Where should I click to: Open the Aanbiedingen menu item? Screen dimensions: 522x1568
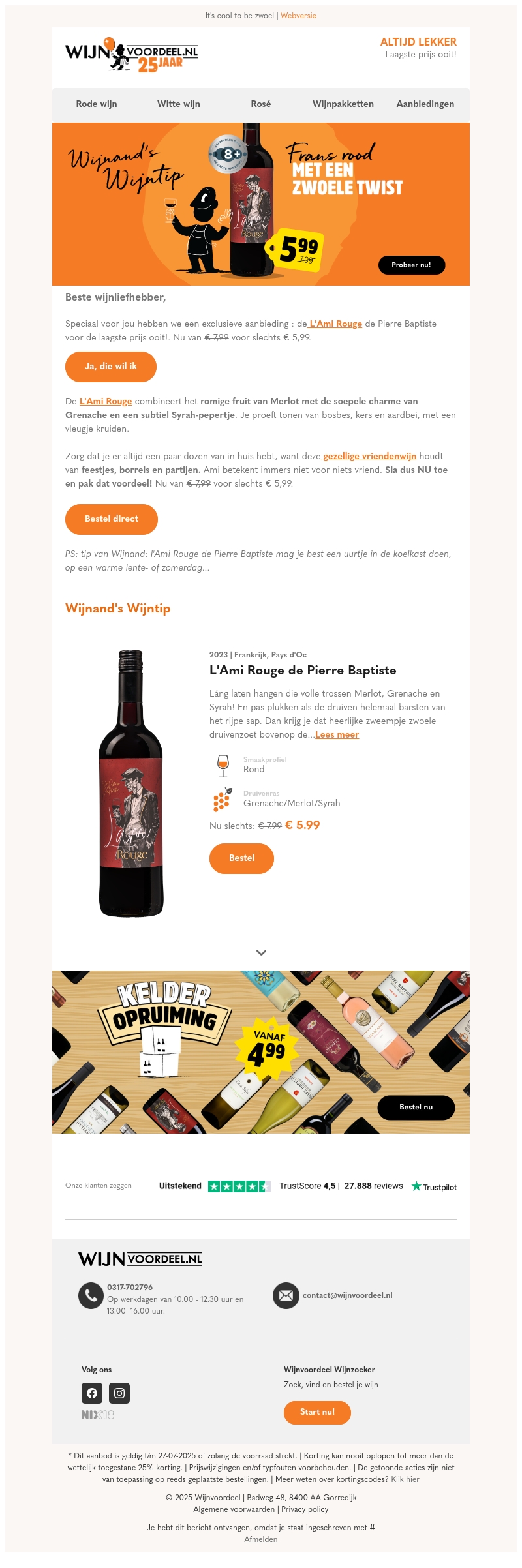click(x=425, y=104)
